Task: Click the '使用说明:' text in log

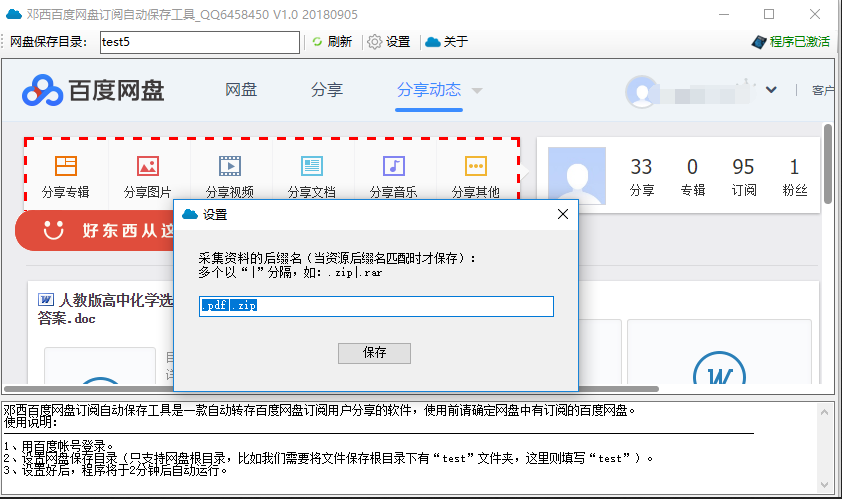Action: pos(30,423)
